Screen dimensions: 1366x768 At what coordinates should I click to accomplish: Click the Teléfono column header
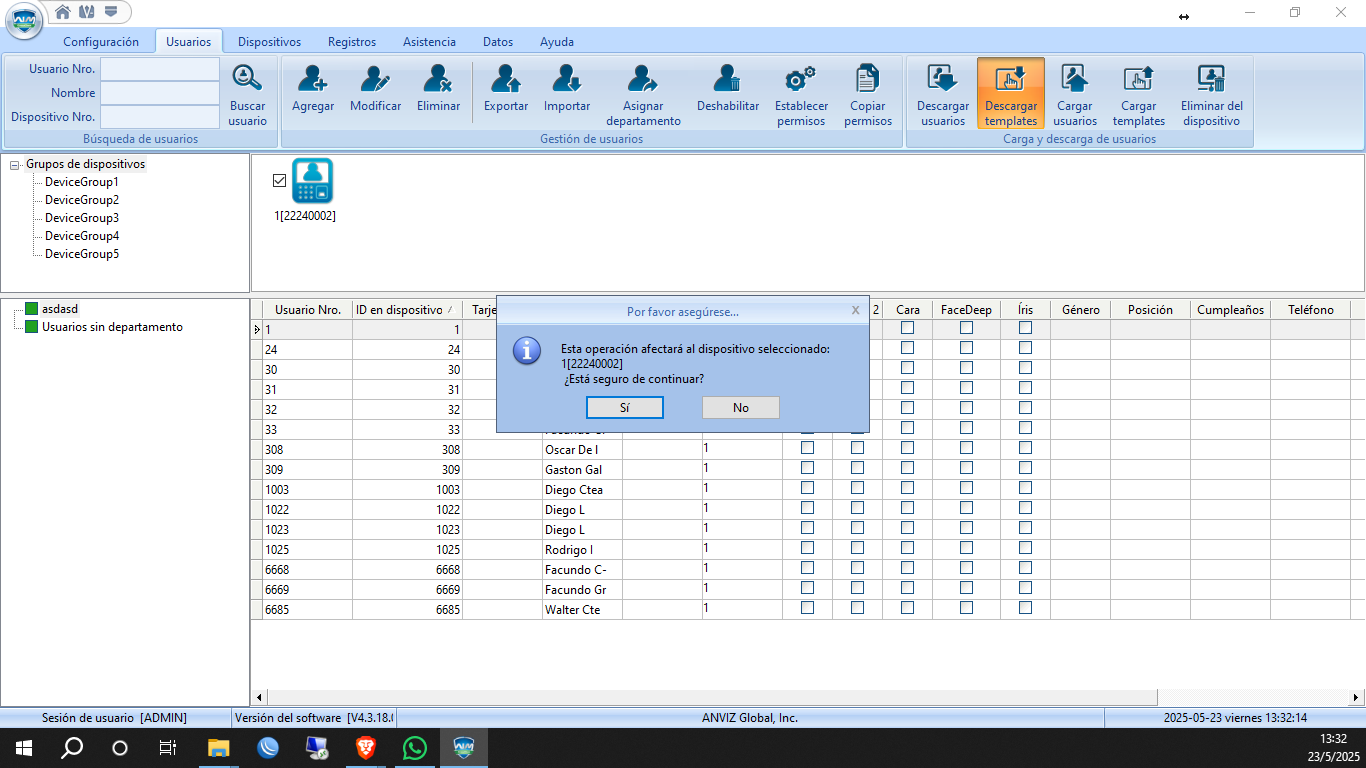(1311, 310)
